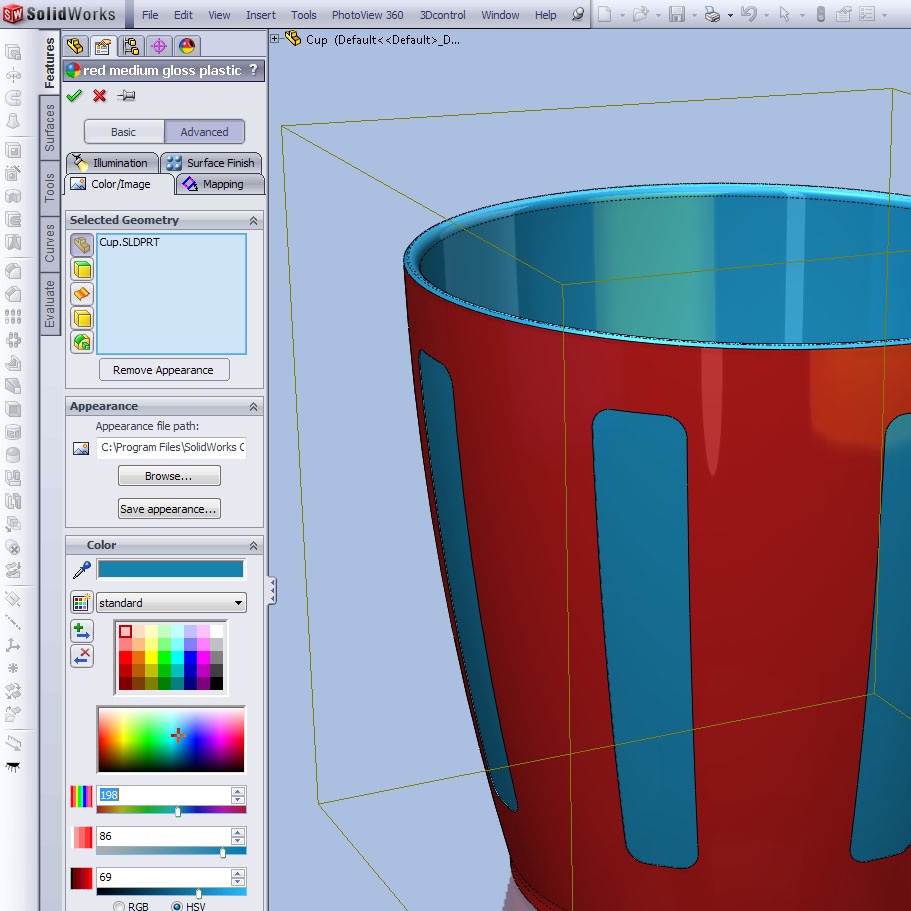Screen dimensions: 911x911
Task: Click Undo toolbar icon
Action: tap(749, 14)
